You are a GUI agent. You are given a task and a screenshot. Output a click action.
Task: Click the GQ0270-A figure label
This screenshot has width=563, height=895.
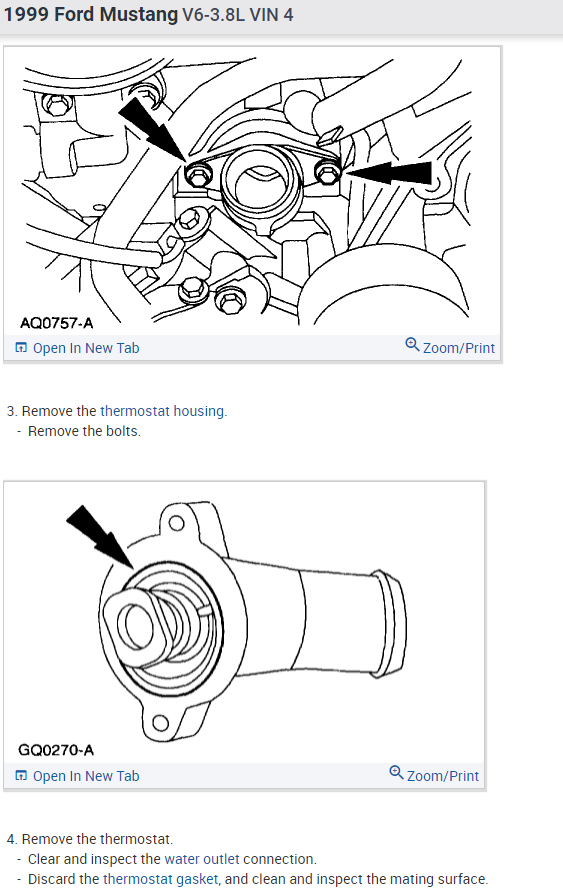[x=56, y=750]
